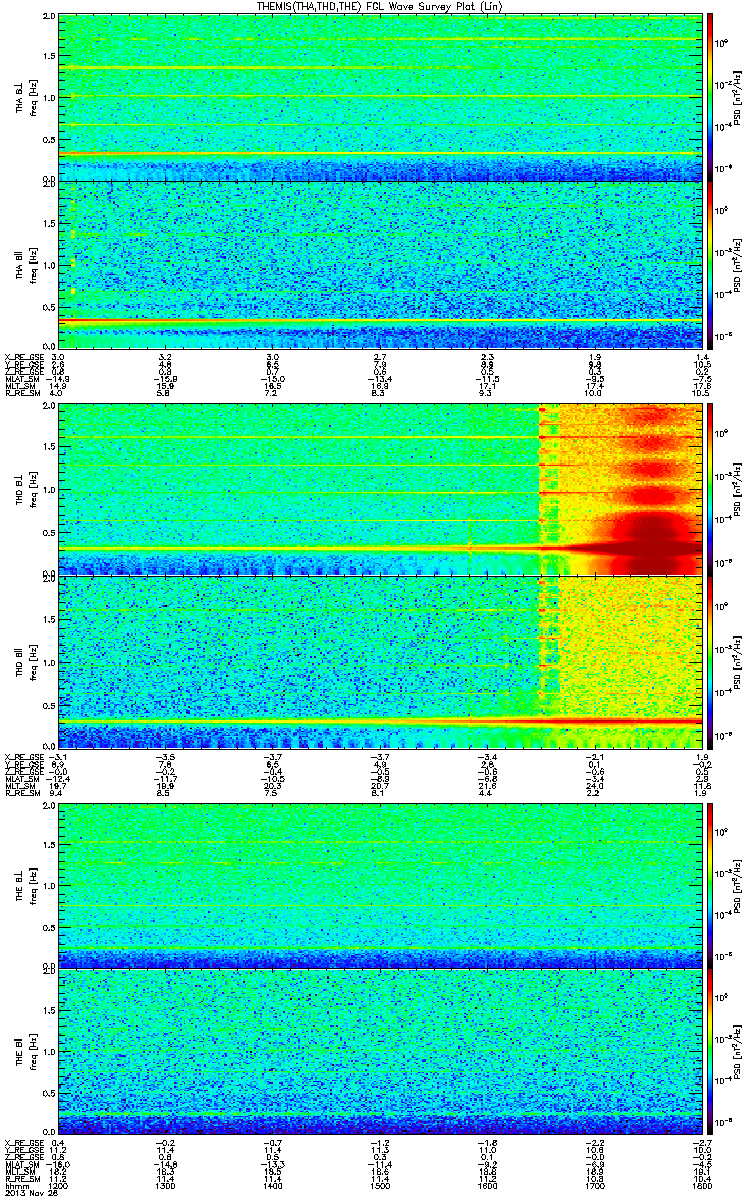This screenshot has width=750, height=1200.
Task: Click the THA BL PSD color bar
Action: tap(711, 97)
